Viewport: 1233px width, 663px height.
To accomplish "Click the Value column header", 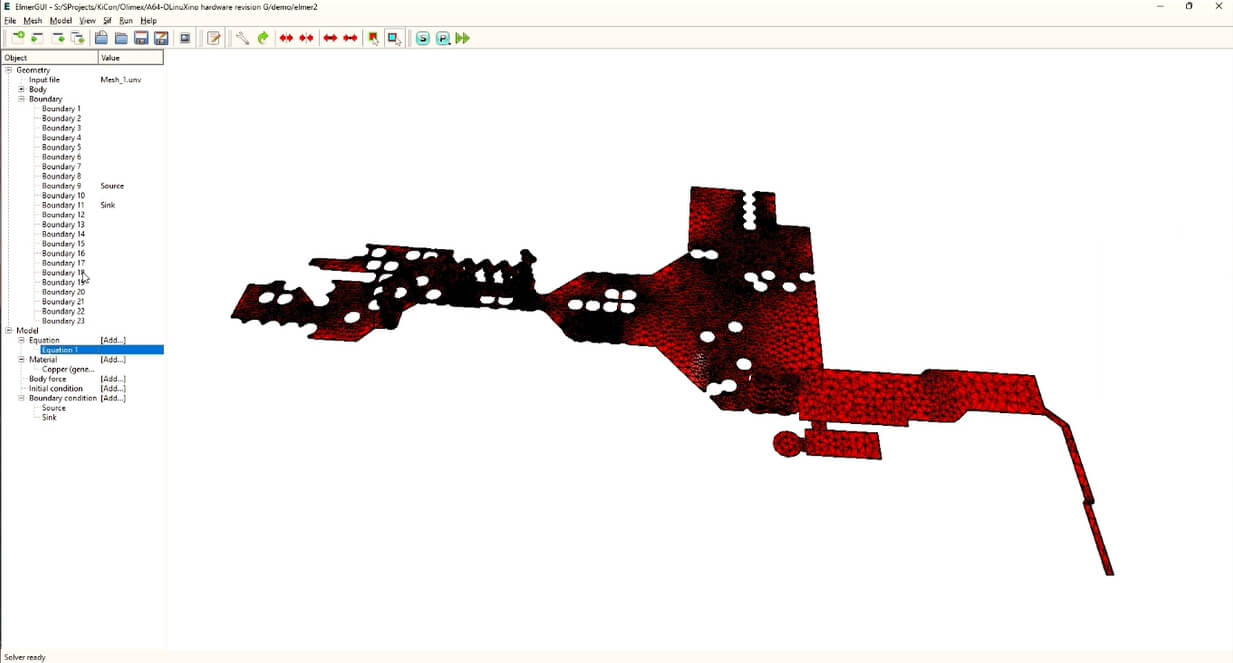I will 130,58.
